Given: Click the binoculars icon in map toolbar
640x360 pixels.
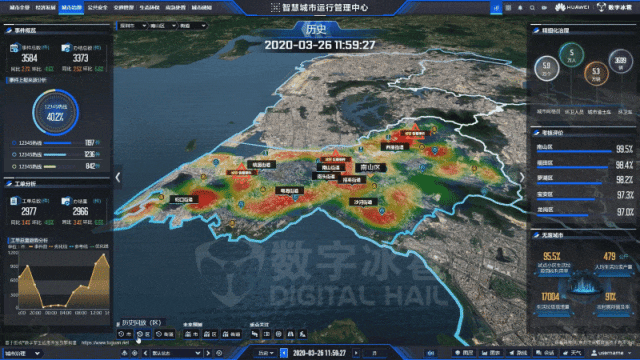Looking at the screenshot, I should point(290,334).
